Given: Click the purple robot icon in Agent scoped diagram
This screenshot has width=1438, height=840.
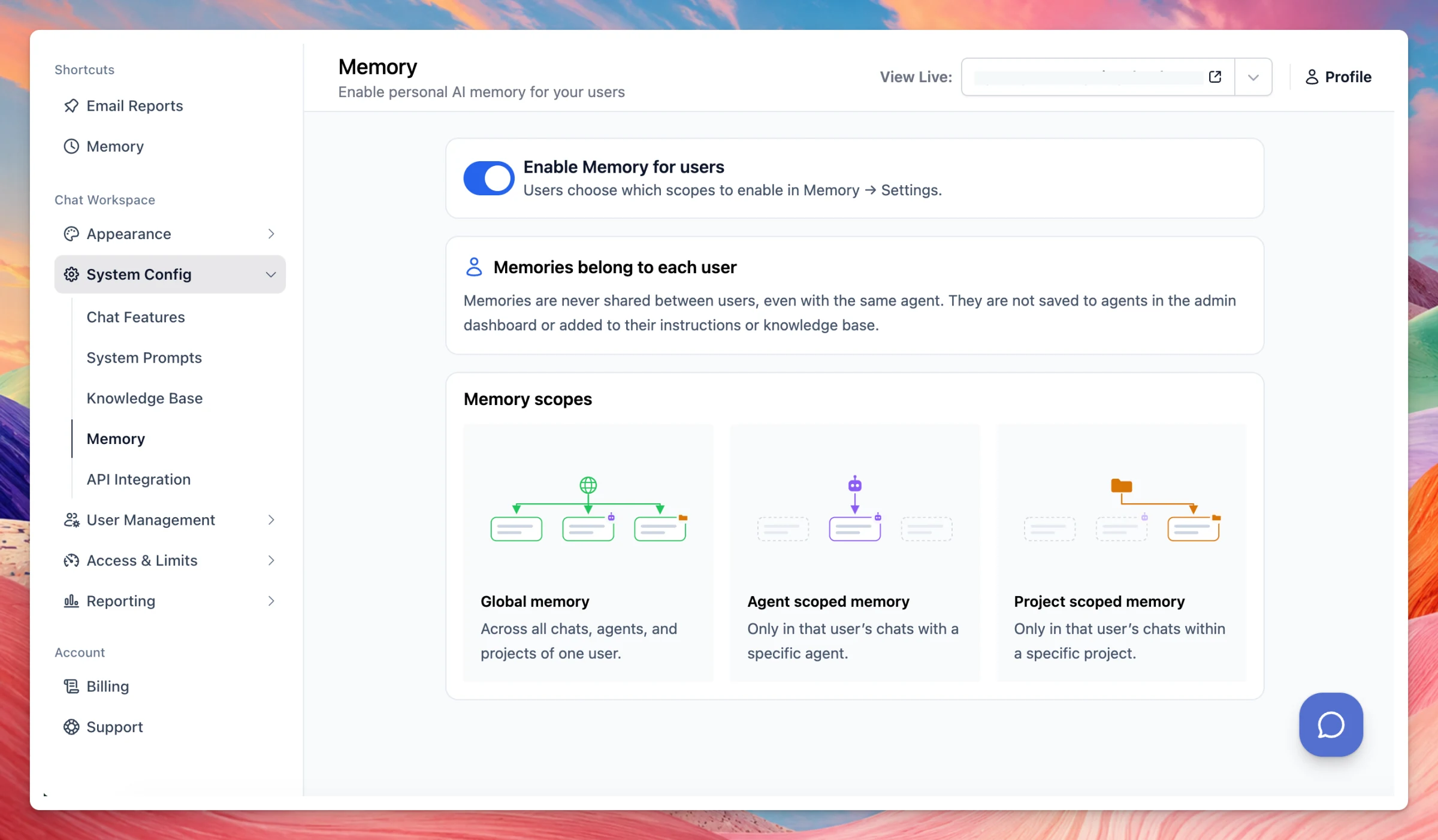Looking at the screenshot, I should click(x=855, y=484).
